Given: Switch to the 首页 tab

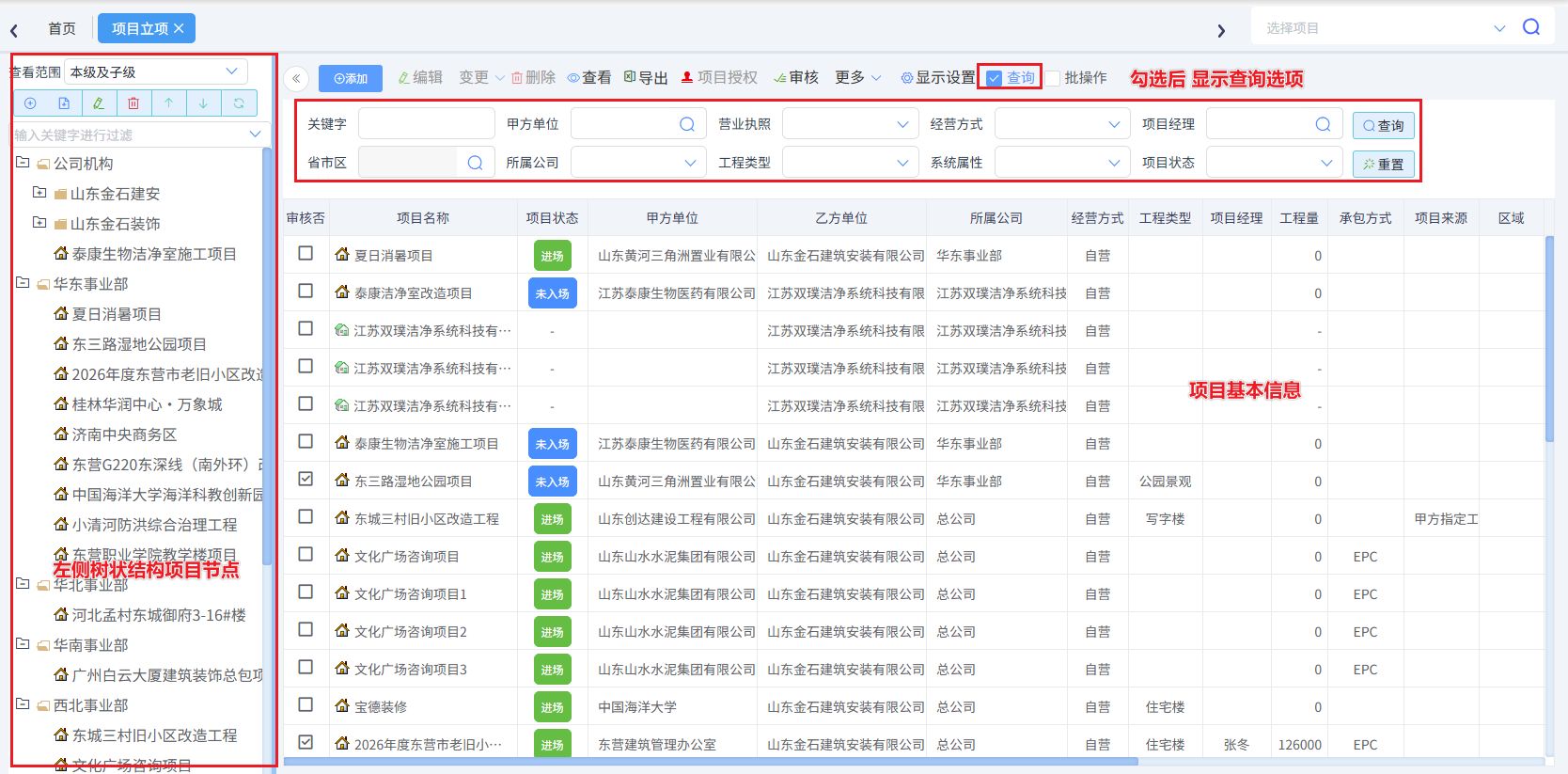Looking at the screenshot, I should click(x=62, y=28).
